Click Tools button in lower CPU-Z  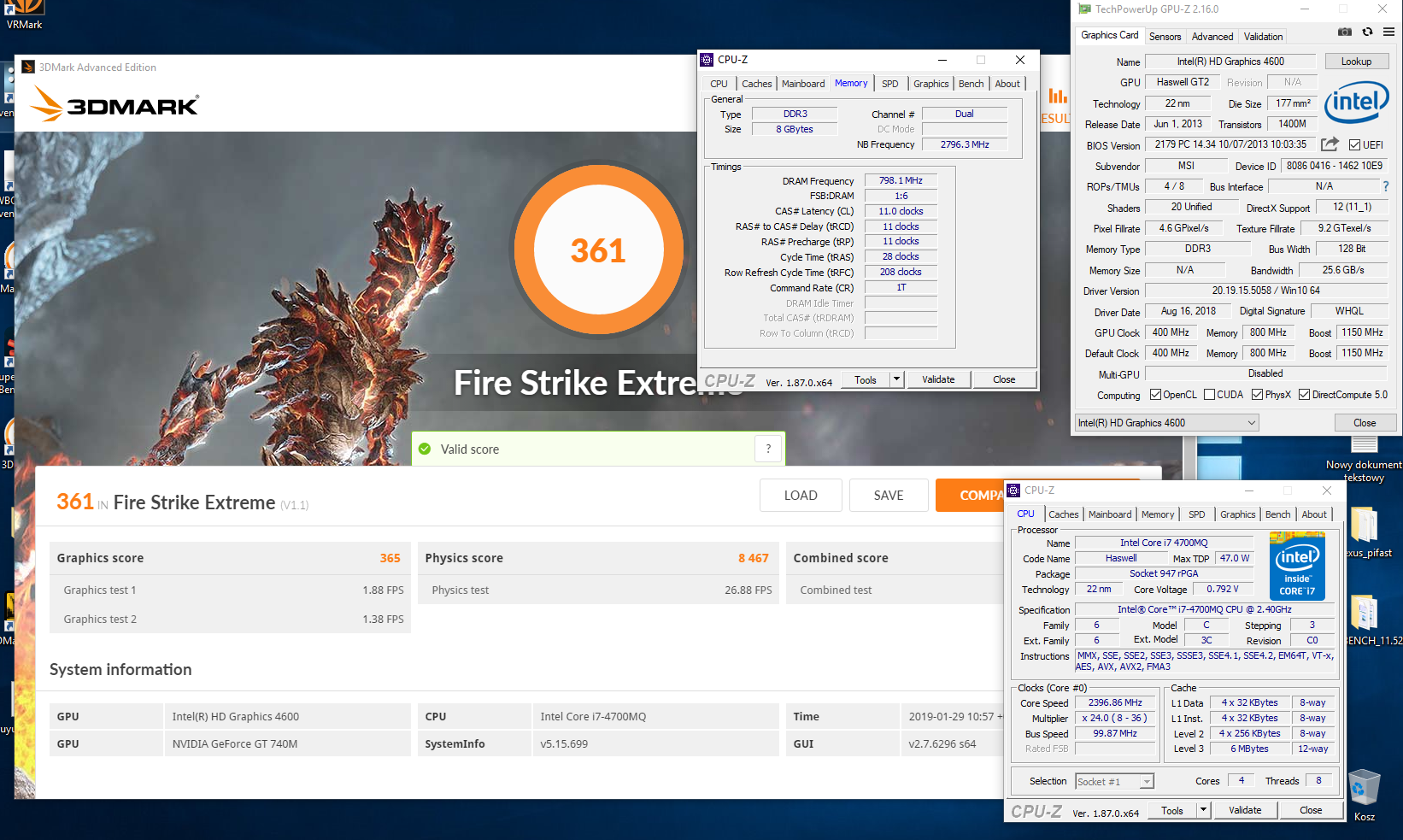pos(1172,810)
